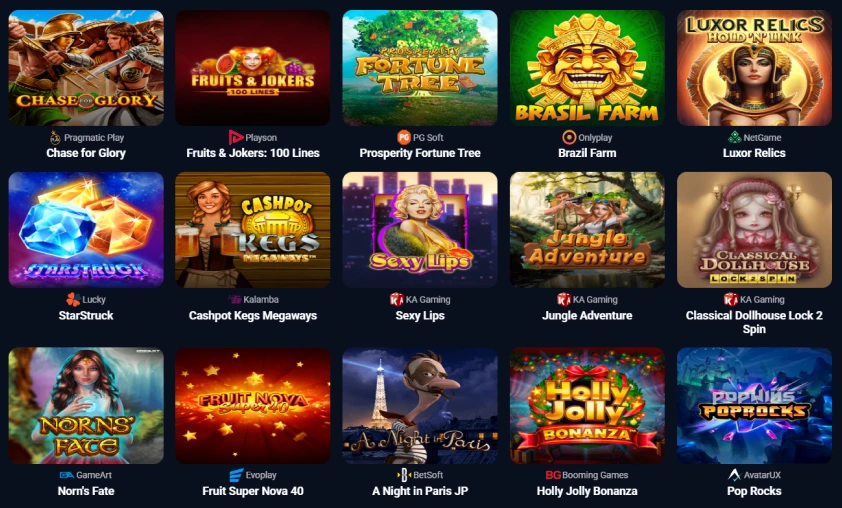Open the Classical Dollhouse Lock 2 Spin title
This screenshot has height=508, width=842.
pos(754,322)
